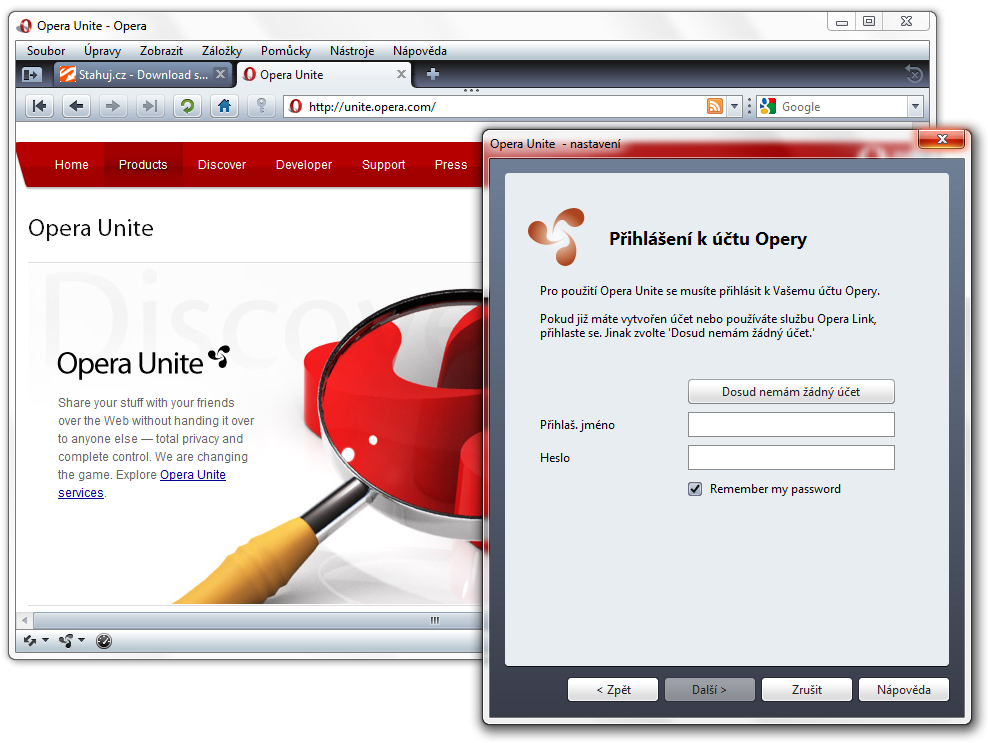Screen dimensions: 988x743
Task: Reload the page with green arrow
Action: point(187,106)
